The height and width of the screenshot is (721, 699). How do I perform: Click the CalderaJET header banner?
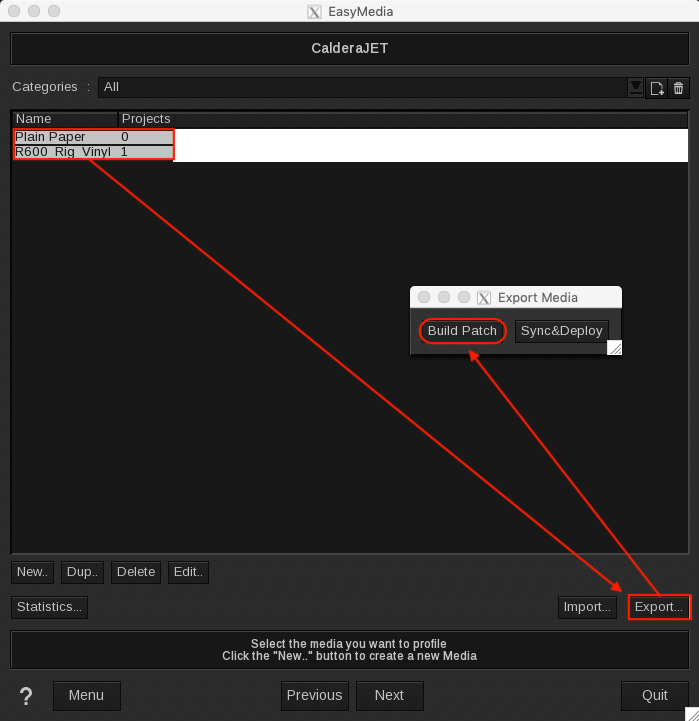pos(350,48)
